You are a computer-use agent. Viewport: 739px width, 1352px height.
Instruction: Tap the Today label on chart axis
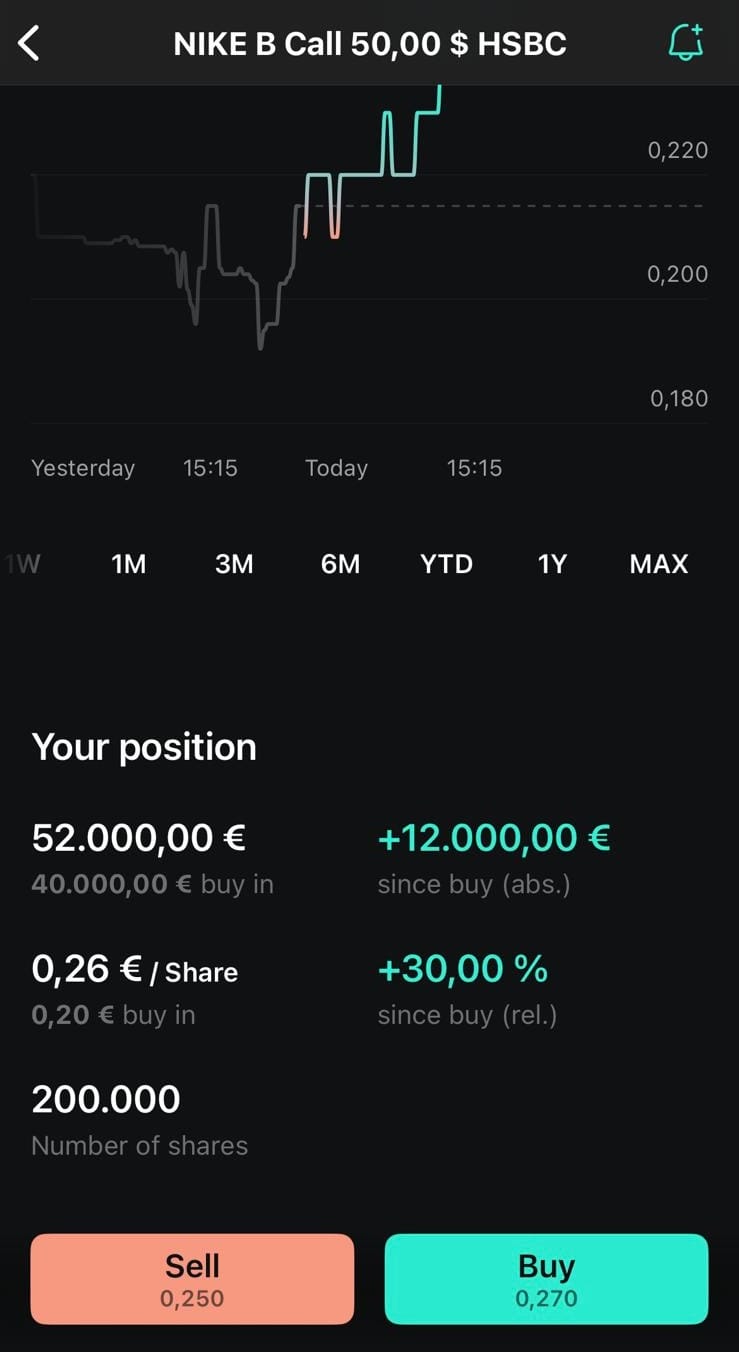[336, 468]
